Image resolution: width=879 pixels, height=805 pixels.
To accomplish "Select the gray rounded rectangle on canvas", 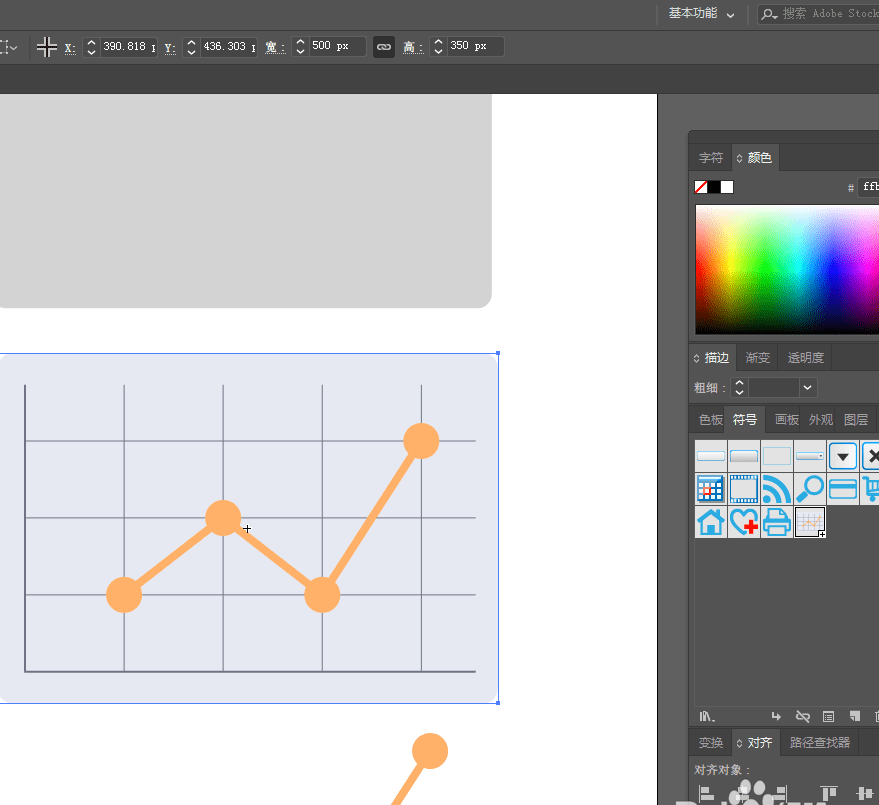I will tap(246, 201).
